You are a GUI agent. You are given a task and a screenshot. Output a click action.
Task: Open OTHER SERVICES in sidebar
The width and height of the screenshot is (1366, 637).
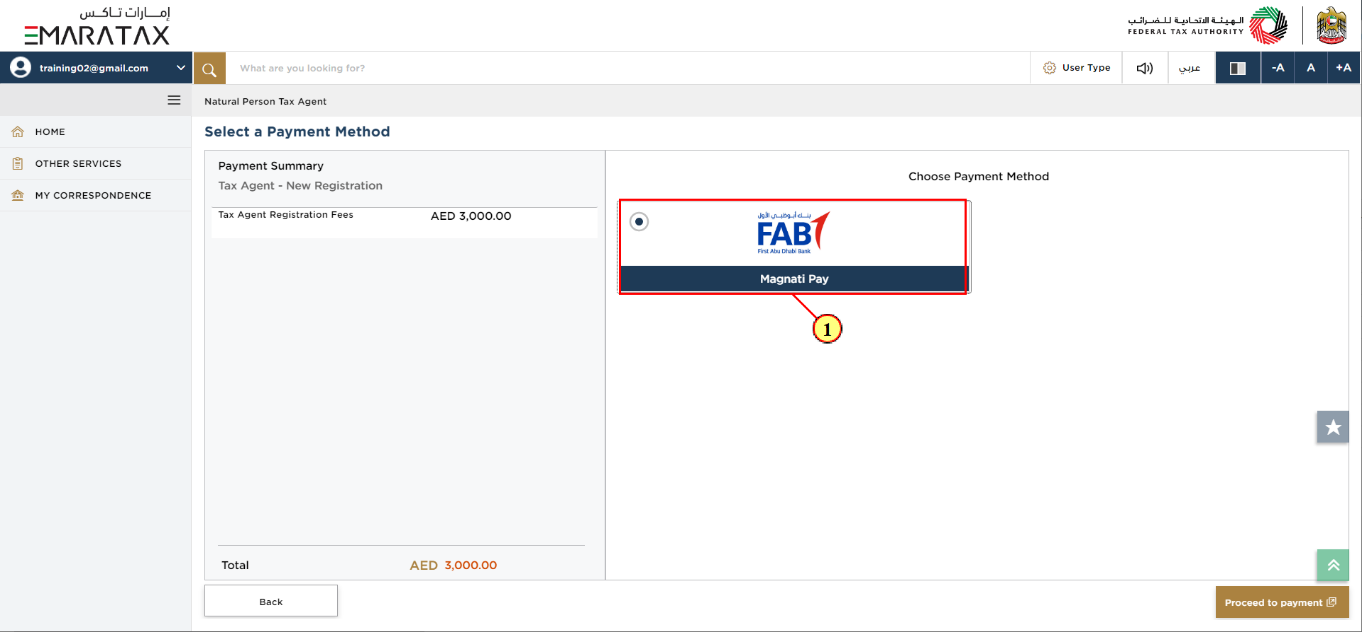96,164
